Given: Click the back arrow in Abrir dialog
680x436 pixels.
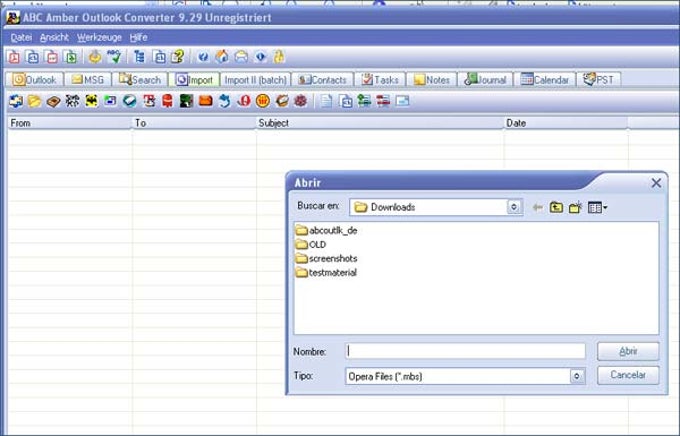Looking at the screenshot, I should click(x=538, y=207).
